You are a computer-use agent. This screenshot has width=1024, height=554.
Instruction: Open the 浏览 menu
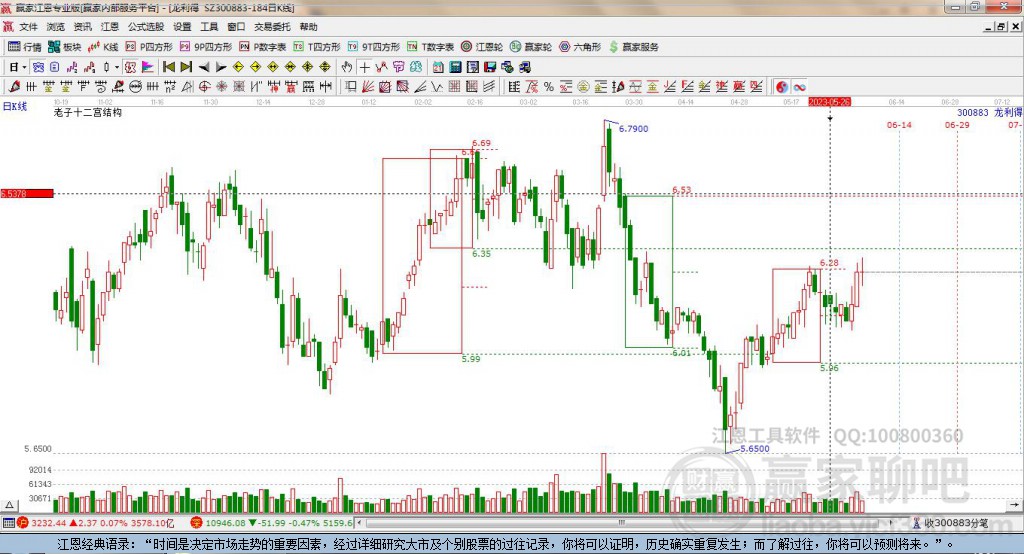[56, 27]
